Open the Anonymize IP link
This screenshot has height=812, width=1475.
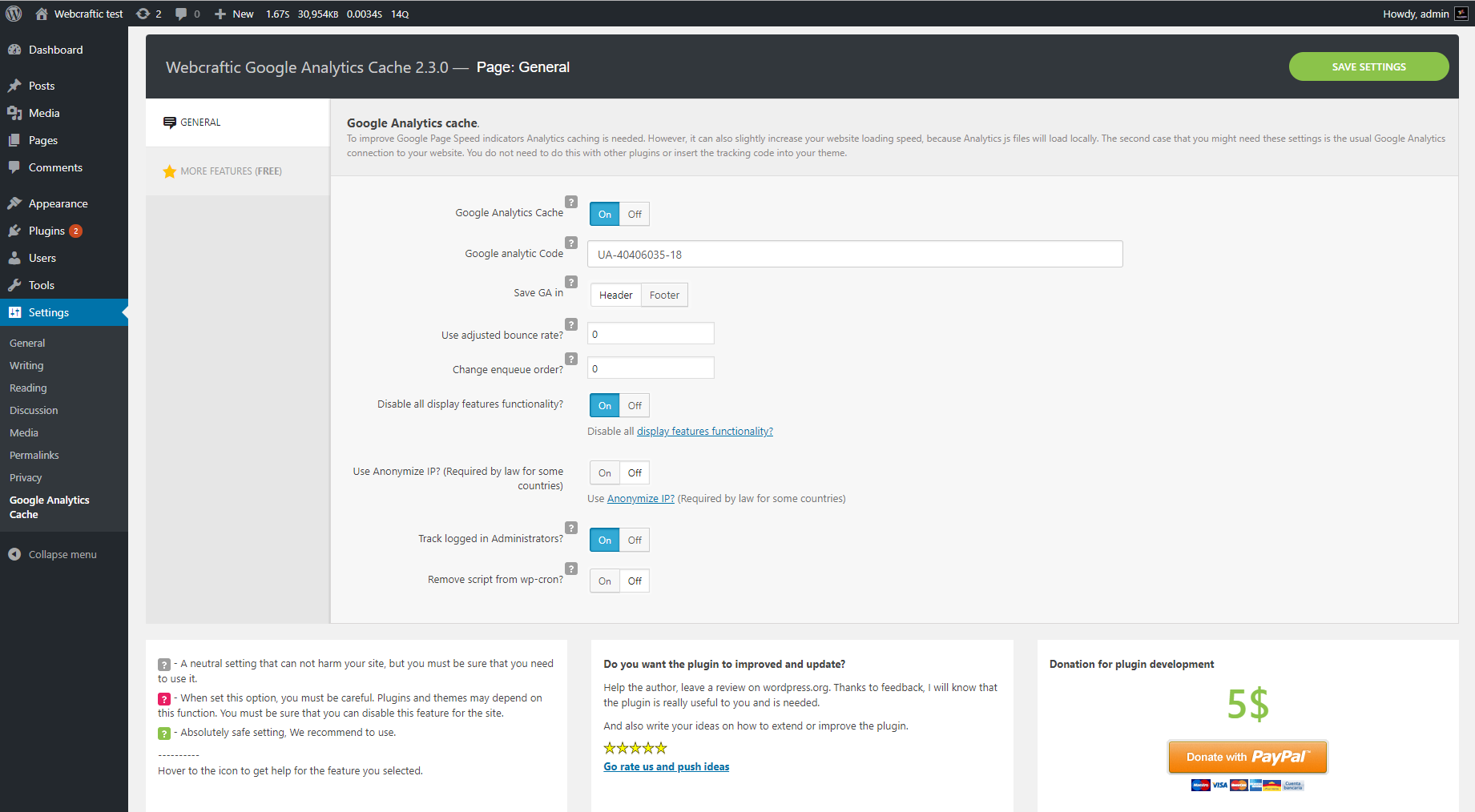click(641, 498)
